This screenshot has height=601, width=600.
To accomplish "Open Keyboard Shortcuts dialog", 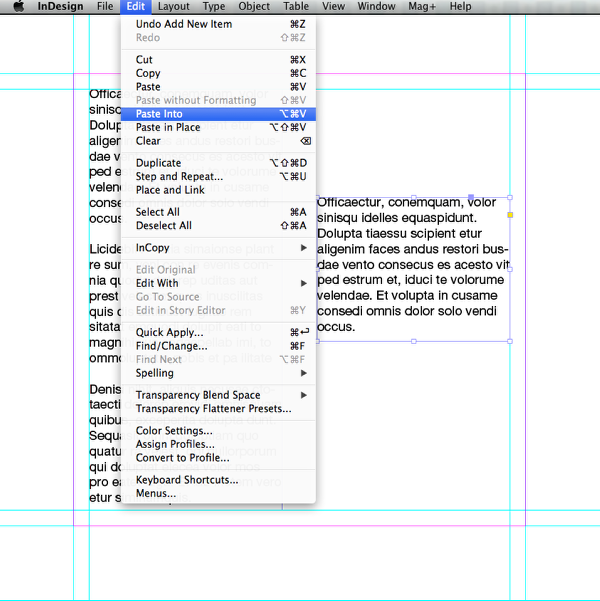I will [218, 480].
